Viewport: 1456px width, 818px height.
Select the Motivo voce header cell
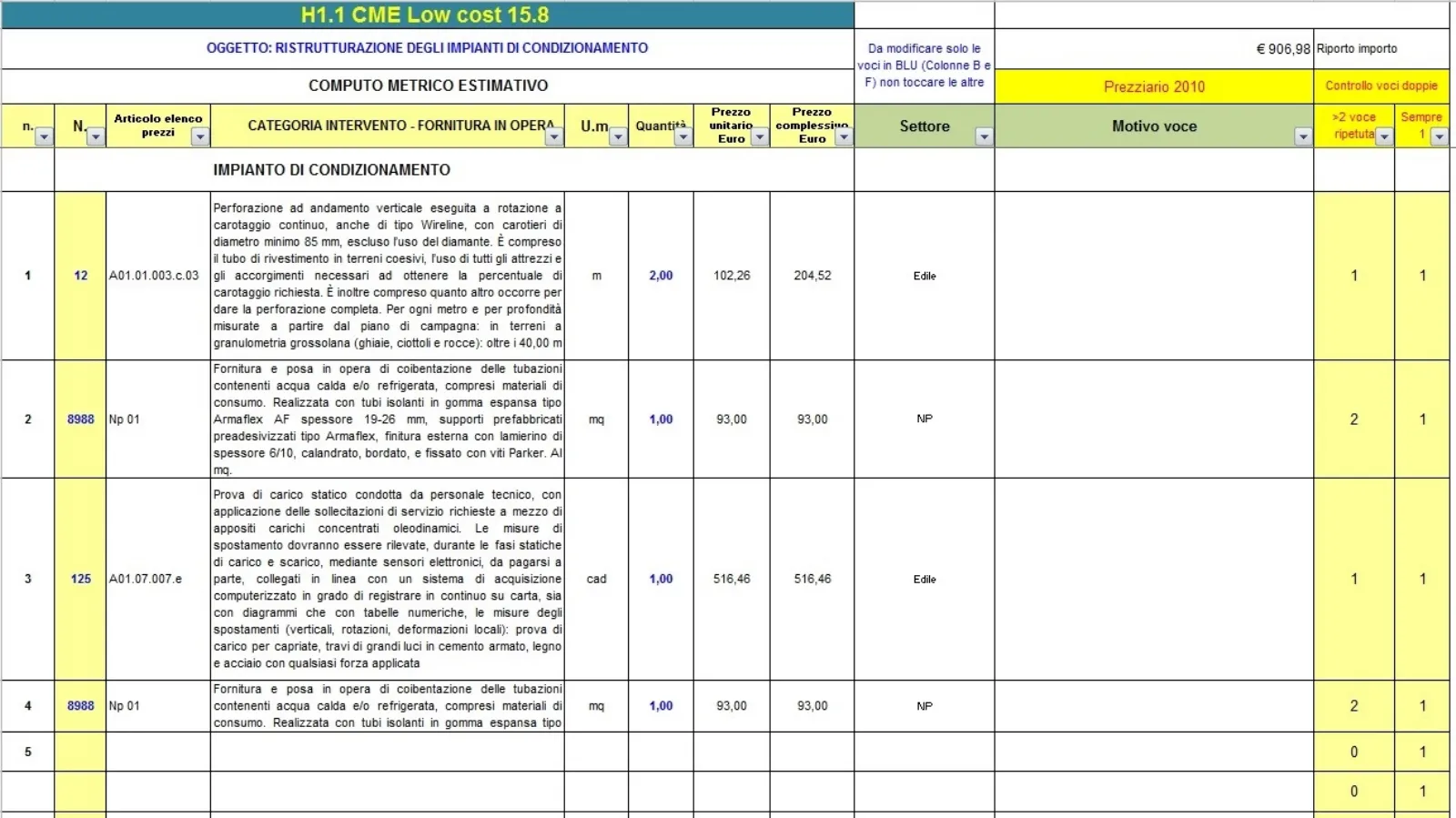[x=1154, y=126]
